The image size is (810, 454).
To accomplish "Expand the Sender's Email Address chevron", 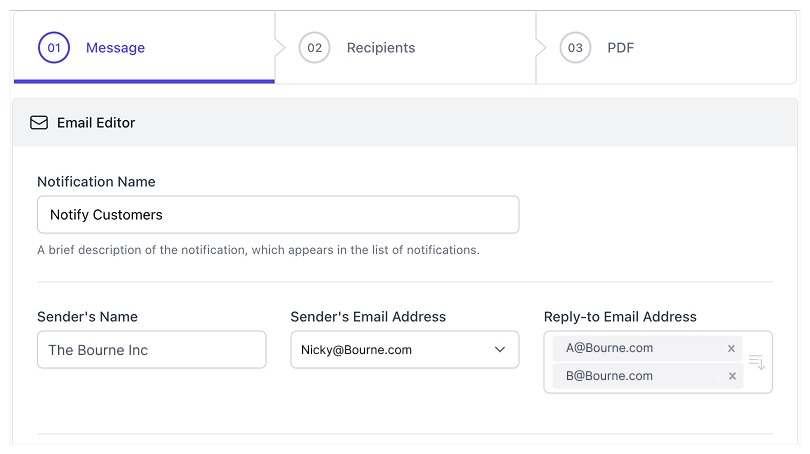I will click(500, 350).
